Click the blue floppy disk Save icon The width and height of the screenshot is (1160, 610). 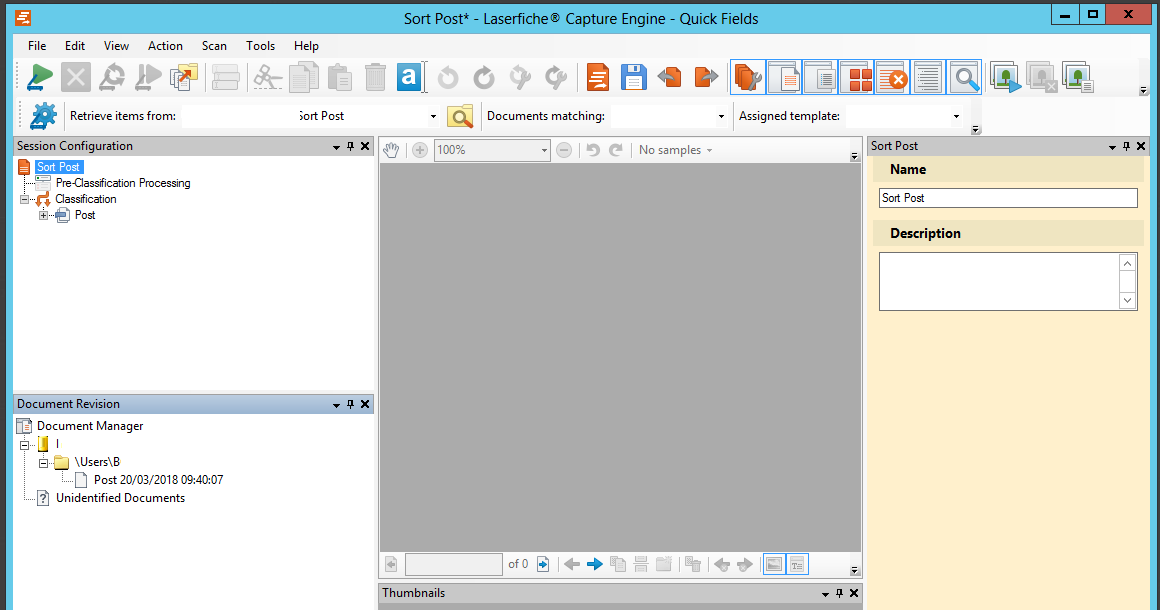633,77
